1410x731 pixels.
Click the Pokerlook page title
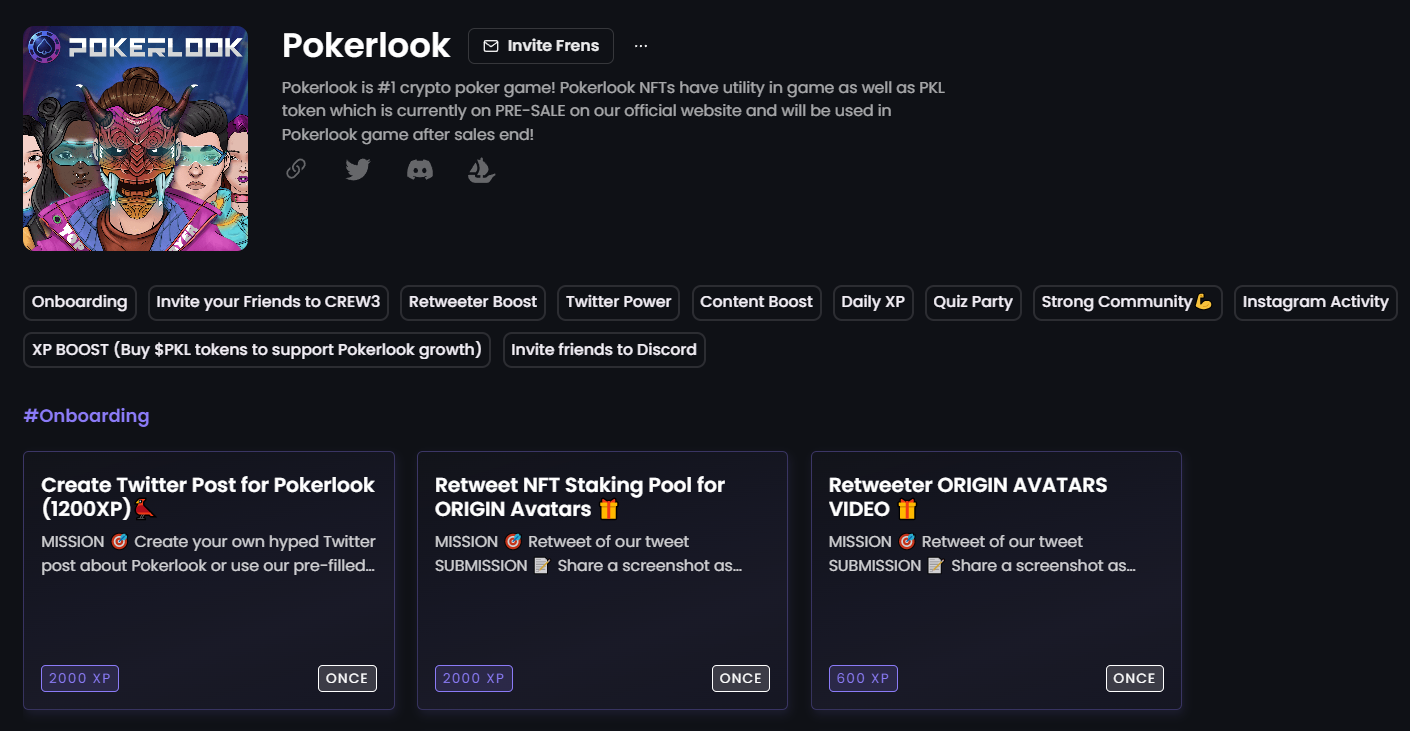pos(366,46)
